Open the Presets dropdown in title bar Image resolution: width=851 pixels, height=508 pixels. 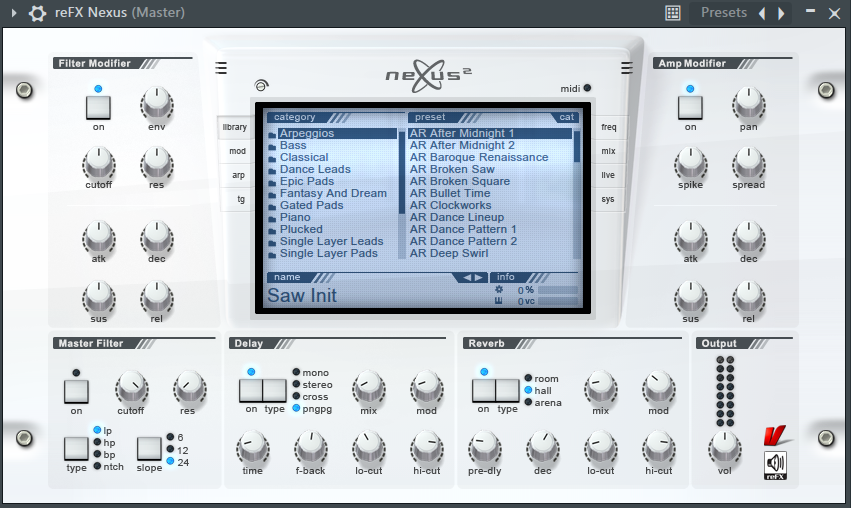coord(723,12)
